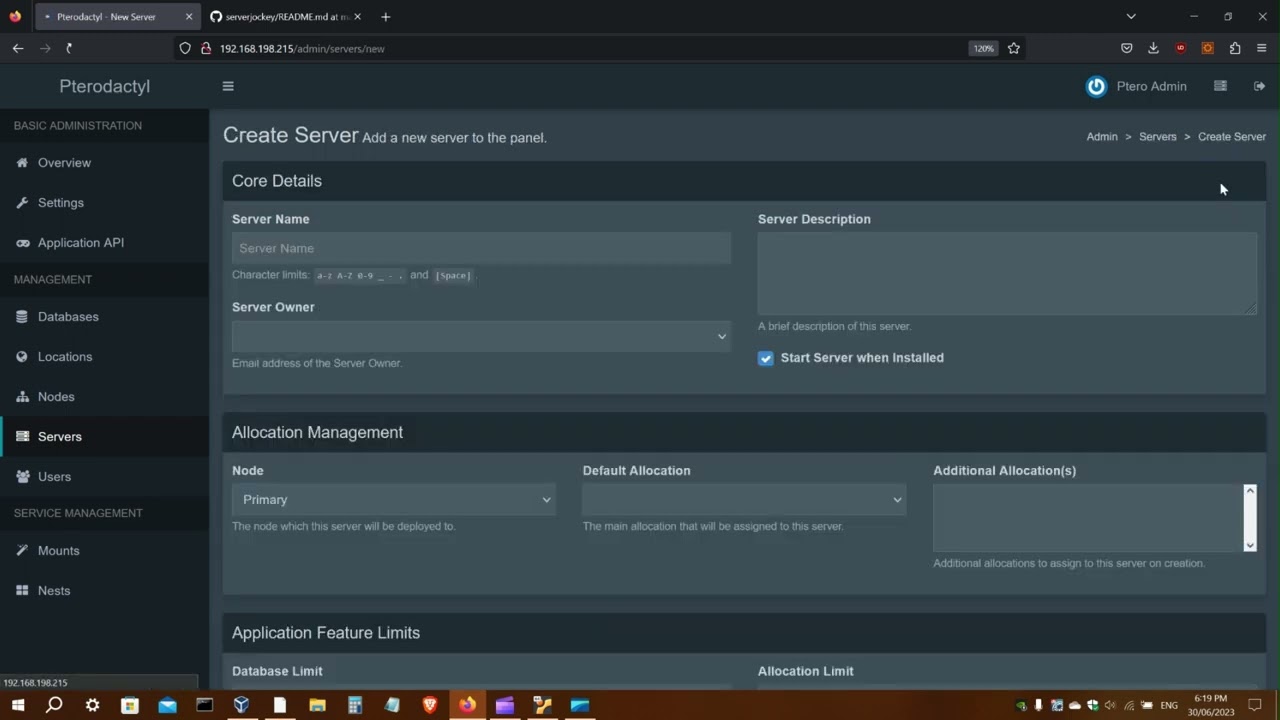Open Firefox extensions puzzle icon

pyautogui.click(x=1235, y=48)
